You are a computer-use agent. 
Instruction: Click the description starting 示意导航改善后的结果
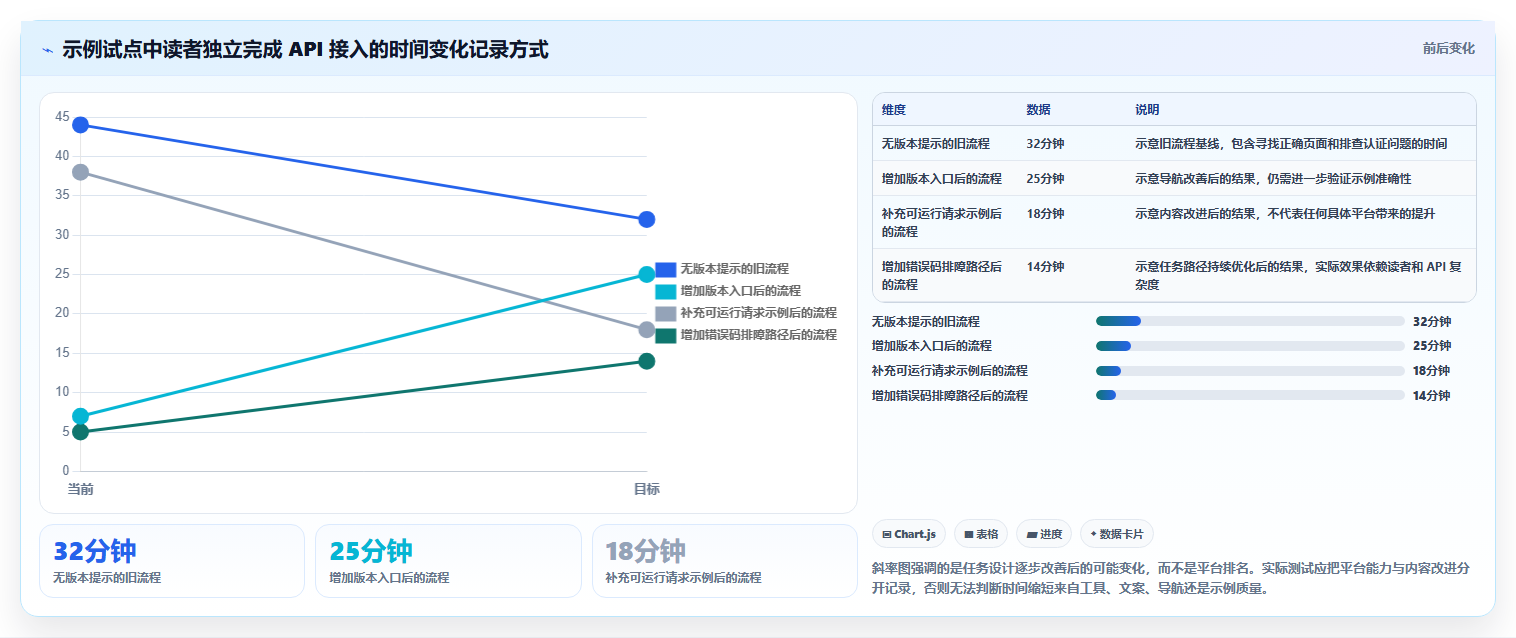coord(1273,178)
